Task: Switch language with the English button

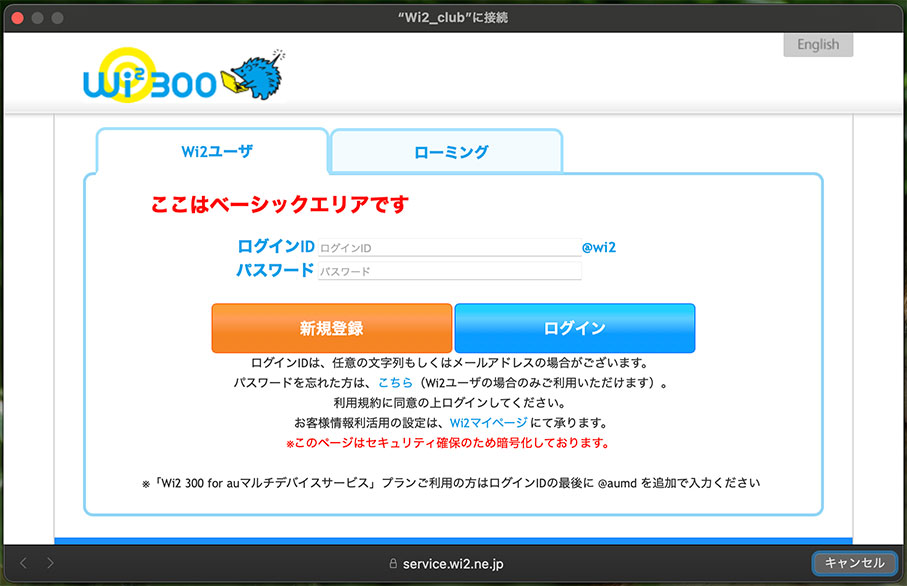Action: (x=818, y=45)
